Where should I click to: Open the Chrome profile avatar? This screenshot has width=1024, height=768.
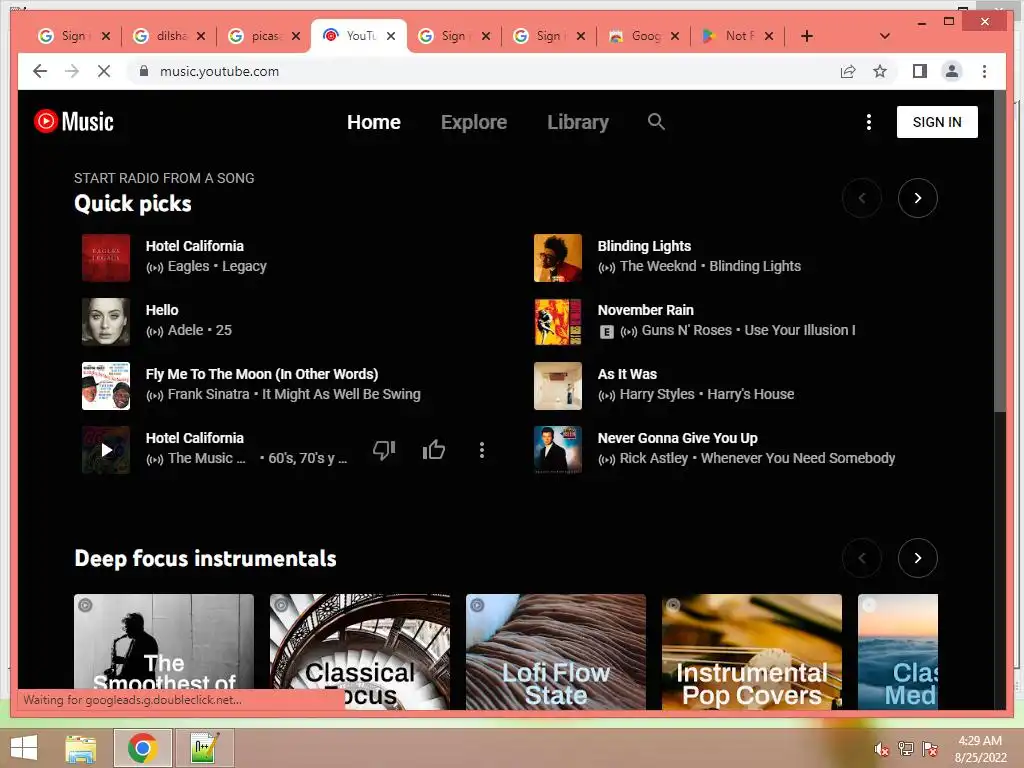pos(952,71)
